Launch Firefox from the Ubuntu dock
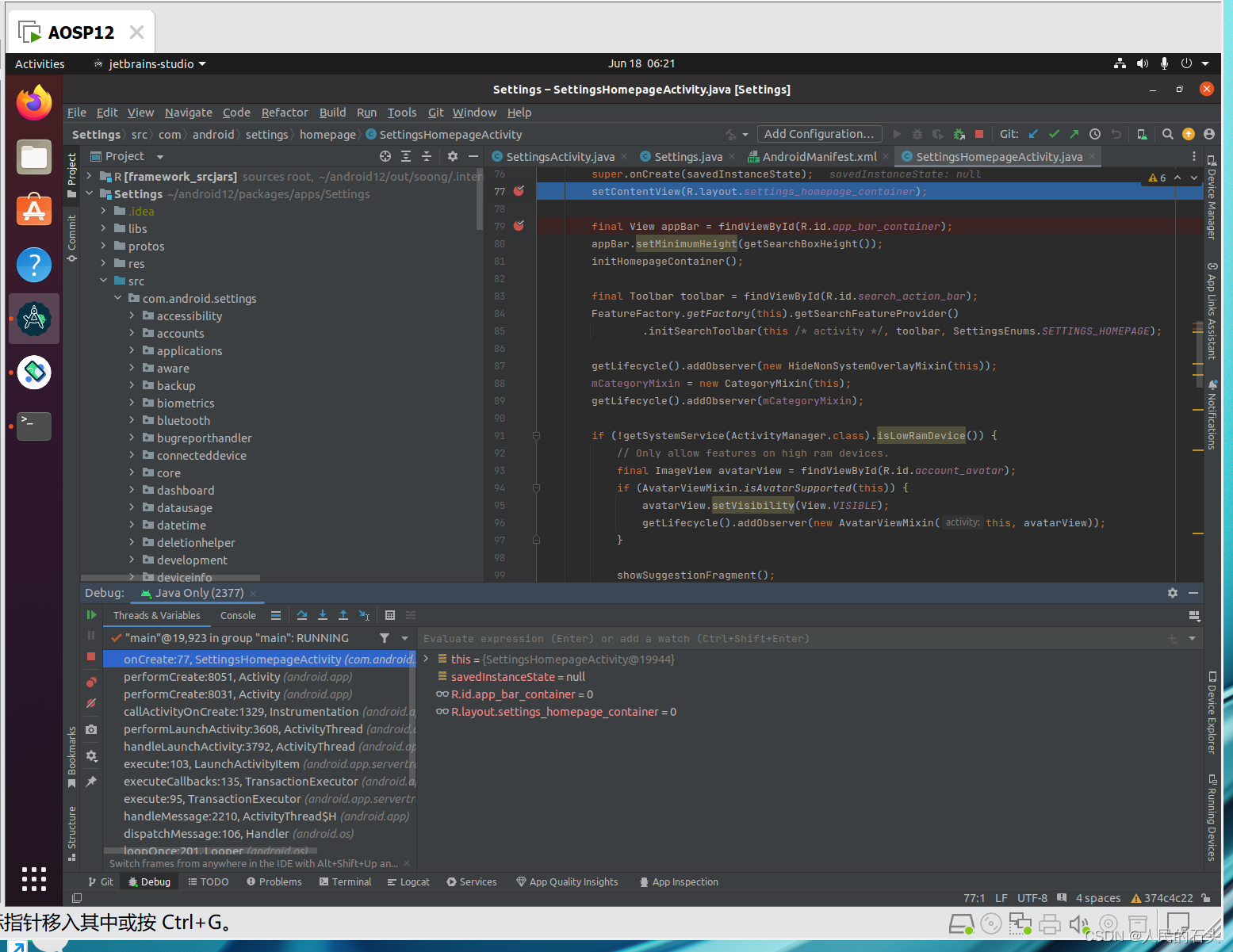The image size is (1233, 952). 33,103
